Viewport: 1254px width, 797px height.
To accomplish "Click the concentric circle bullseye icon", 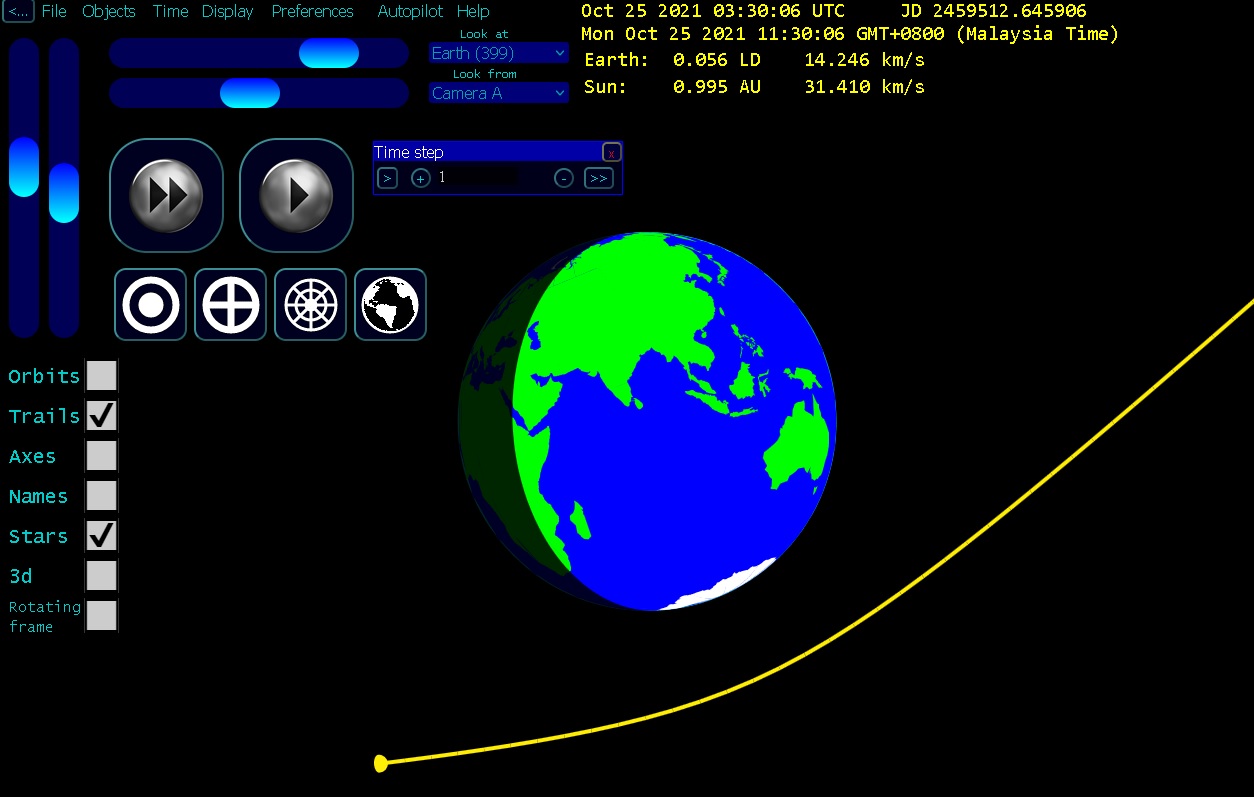I will 150,304.
